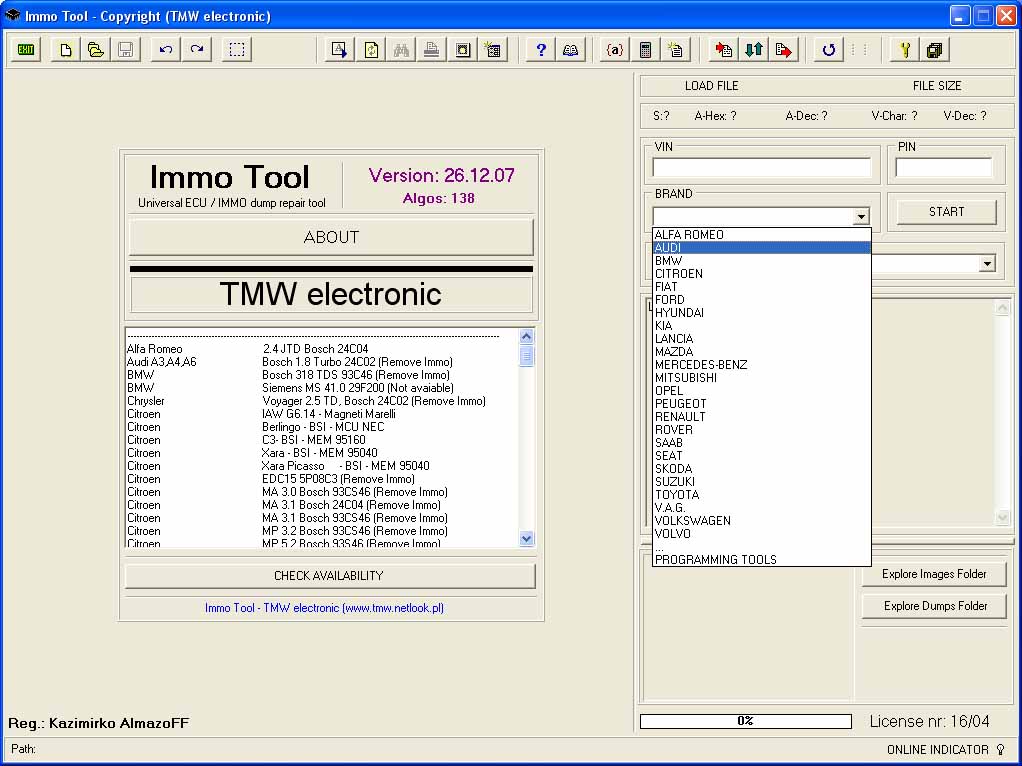This screenshot has height=766, width=1022.
Task: Click the supported list scrollbar down arrow
Action: point(527,538)
